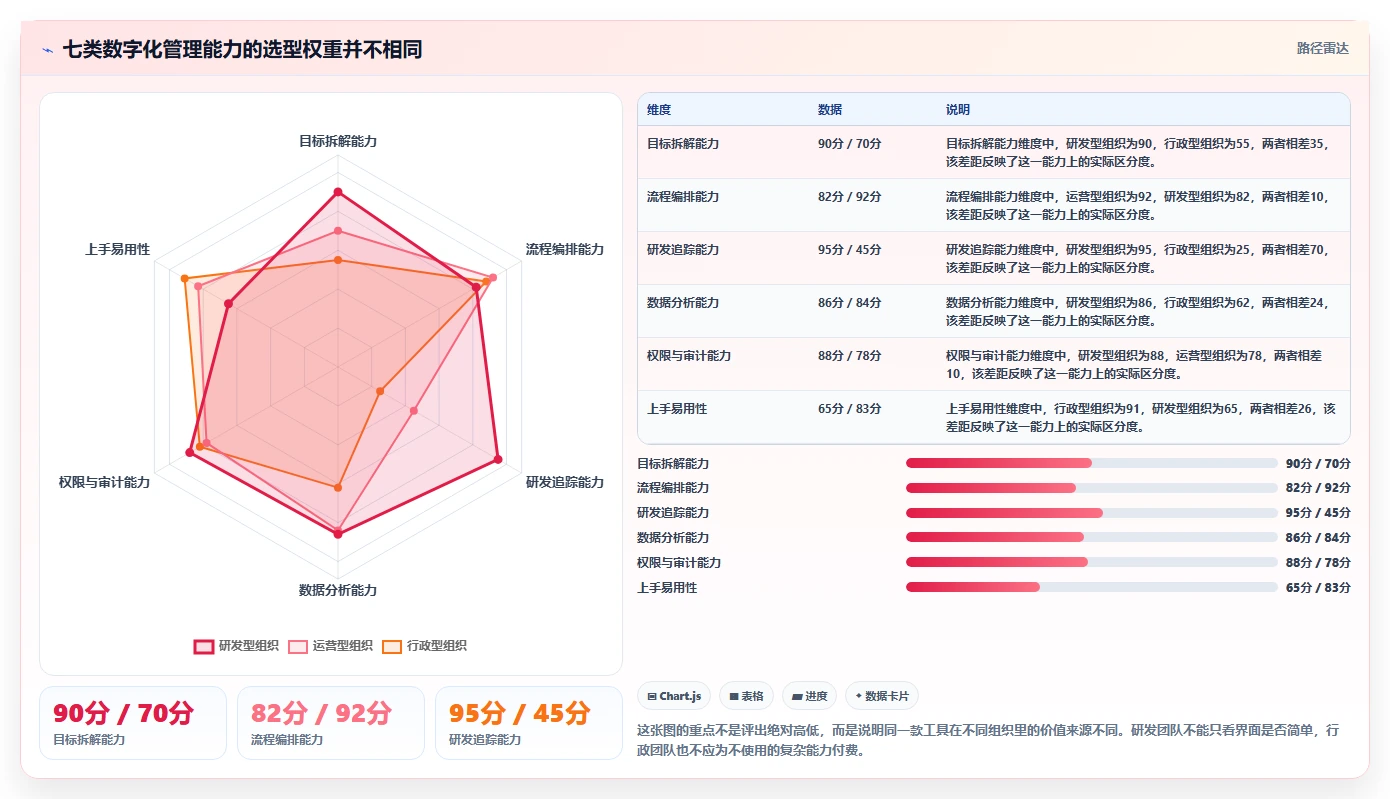
Task: Select the 数据卡片 tag chip
Action: pos(882,696)
